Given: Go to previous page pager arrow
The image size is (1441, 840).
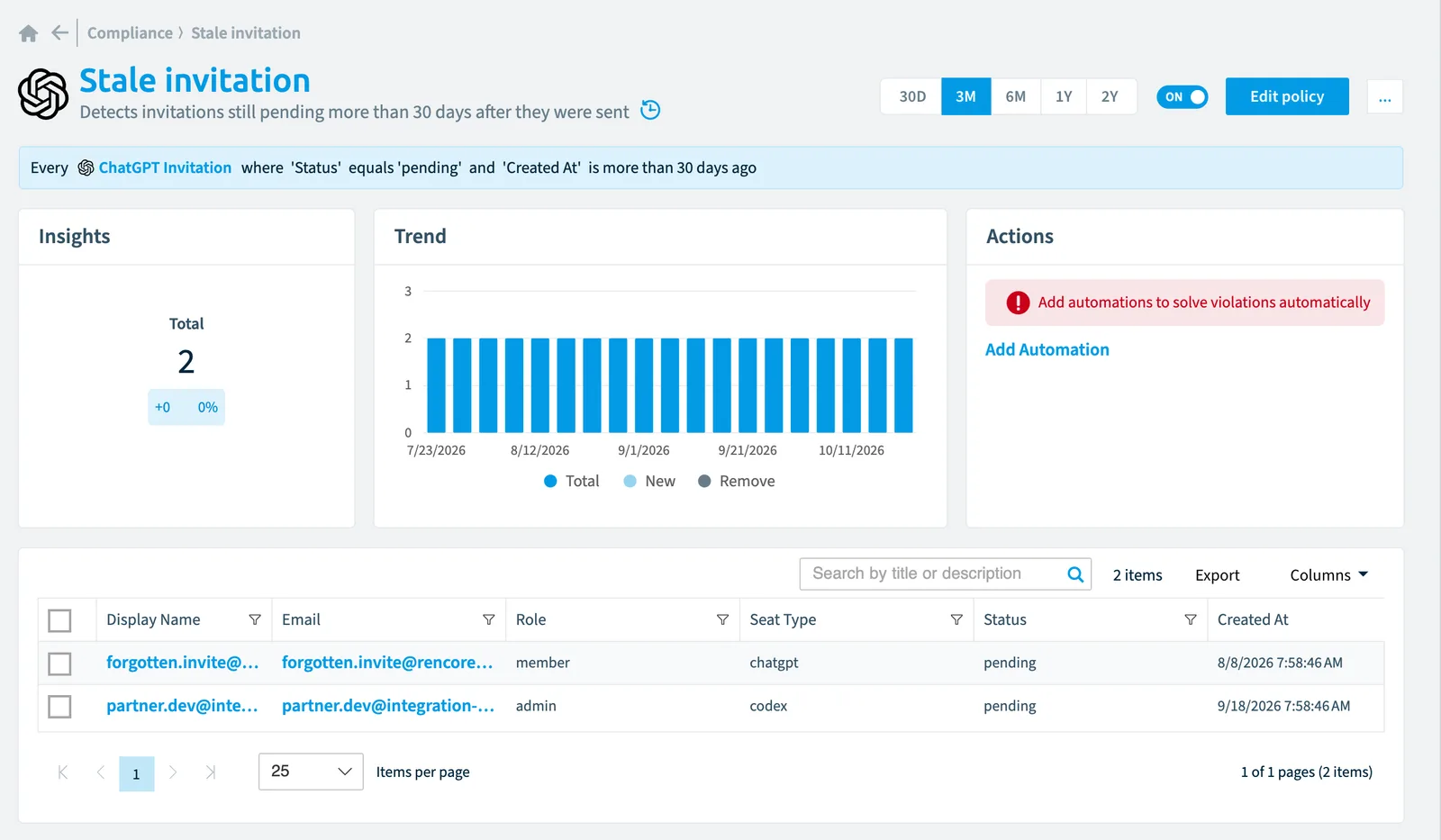Looking at the screenshot, I should click(100, 772).
